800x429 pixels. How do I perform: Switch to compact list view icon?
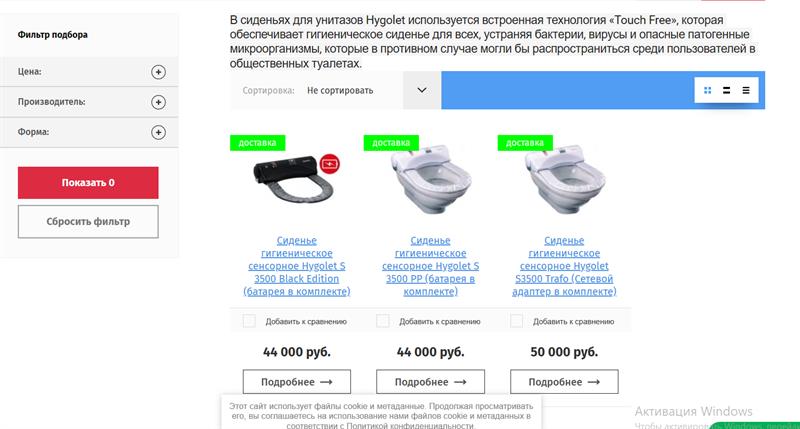[746, 90]
